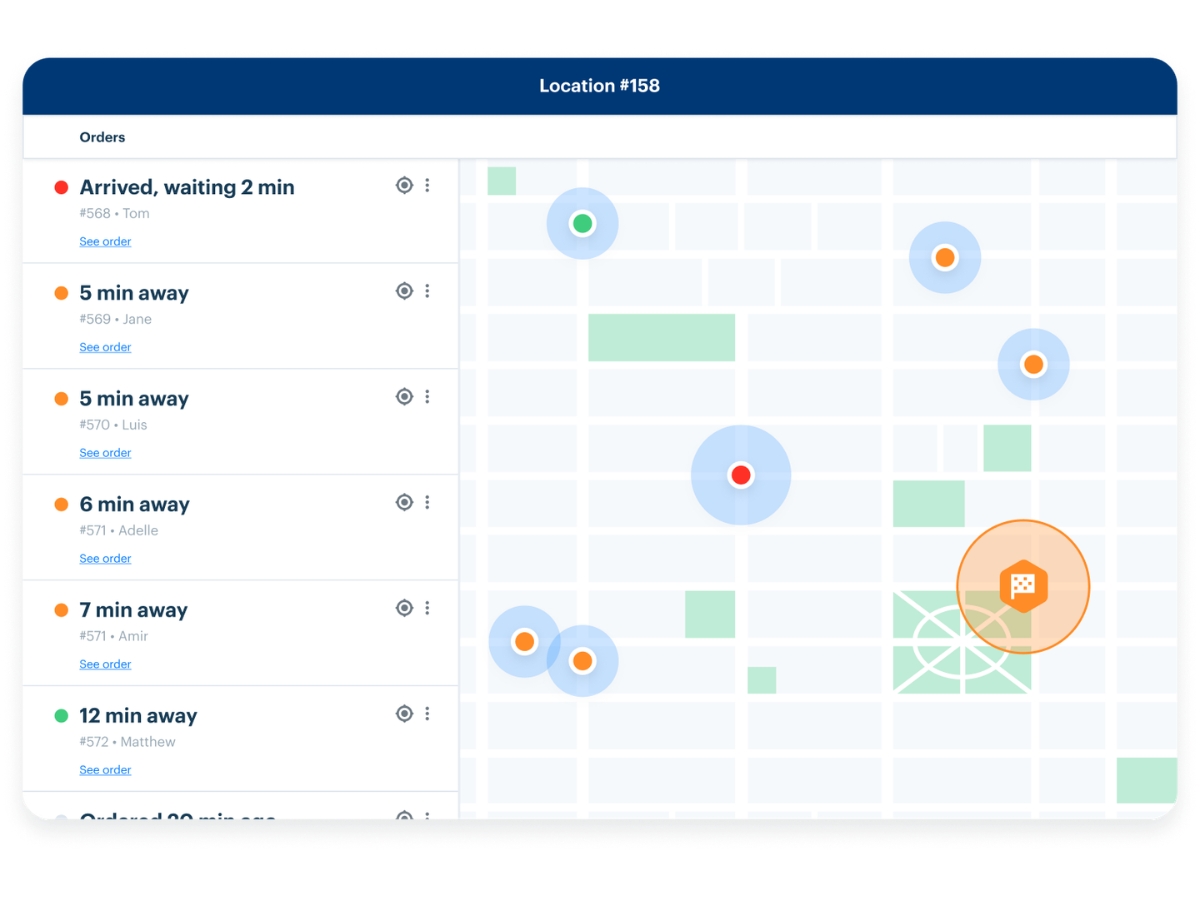
Task: Click the green status dot beside 12 min away
Action: point(61,716)
